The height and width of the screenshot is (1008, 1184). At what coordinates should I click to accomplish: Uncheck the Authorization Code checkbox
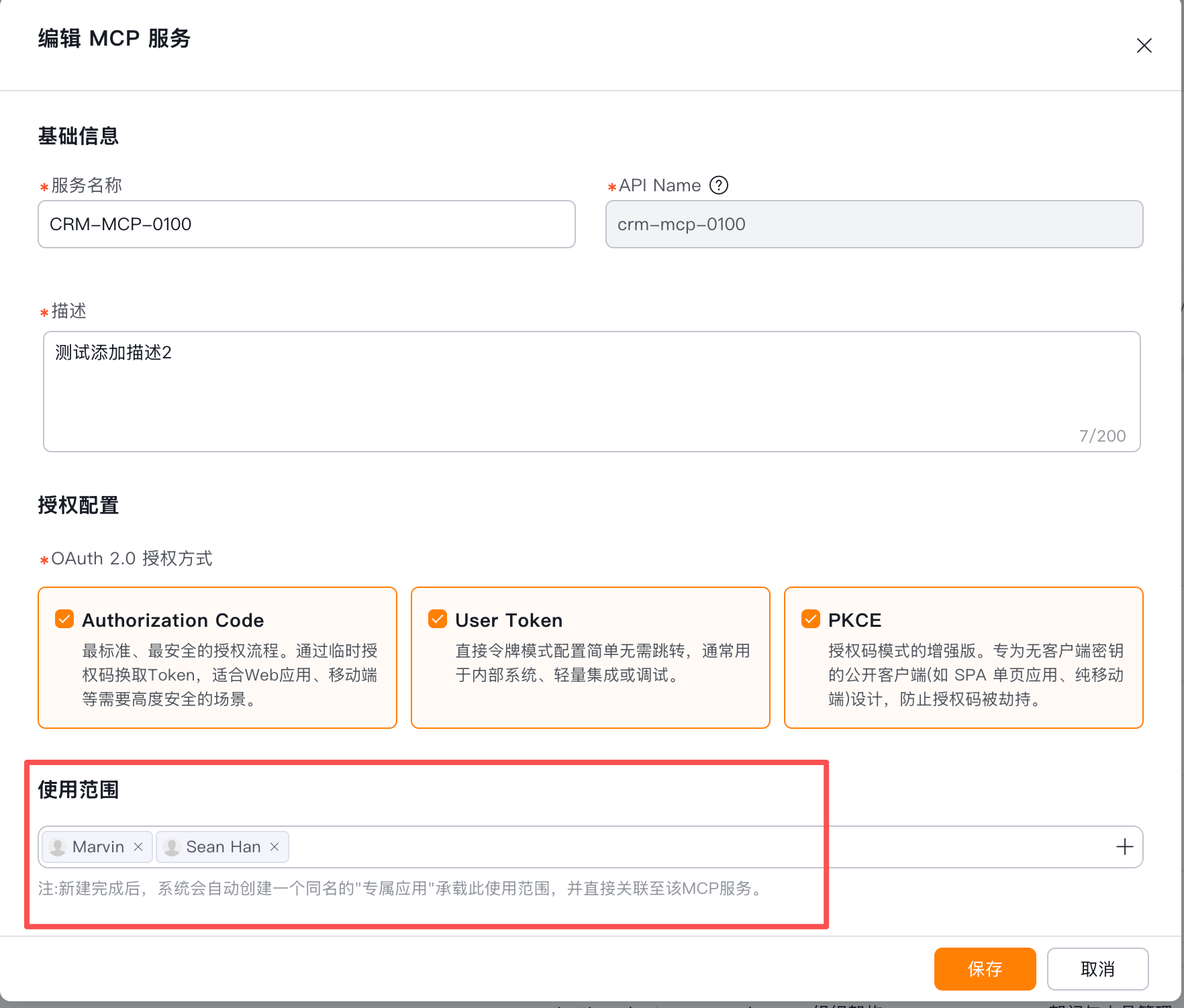64,619
